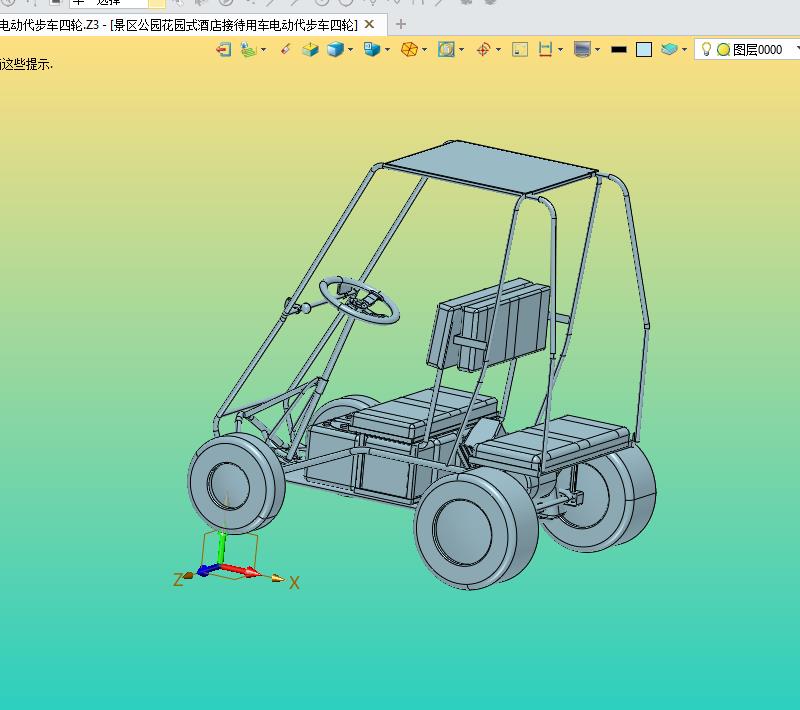Click the blue cube with sheet icon
Screen dimensions: 800x710
372,49
